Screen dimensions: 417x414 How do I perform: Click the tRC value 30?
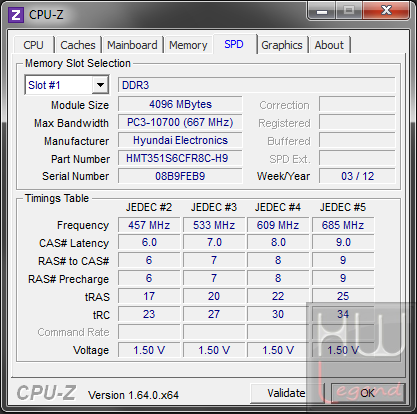278,314
